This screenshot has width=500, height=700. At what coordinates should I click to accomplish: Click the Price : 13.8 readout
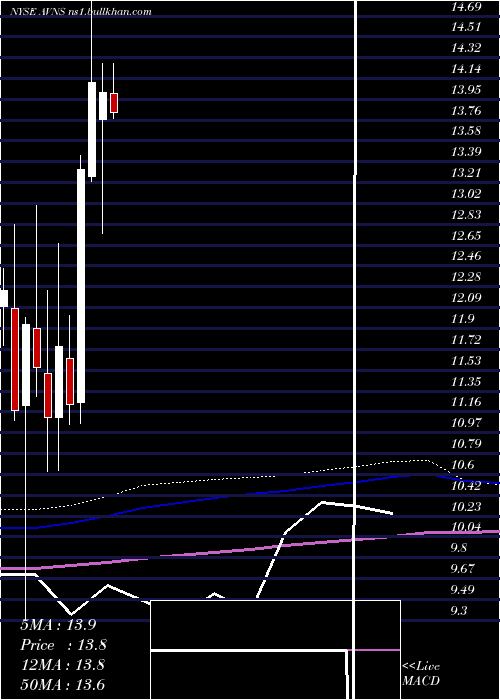tap(63, 645)
